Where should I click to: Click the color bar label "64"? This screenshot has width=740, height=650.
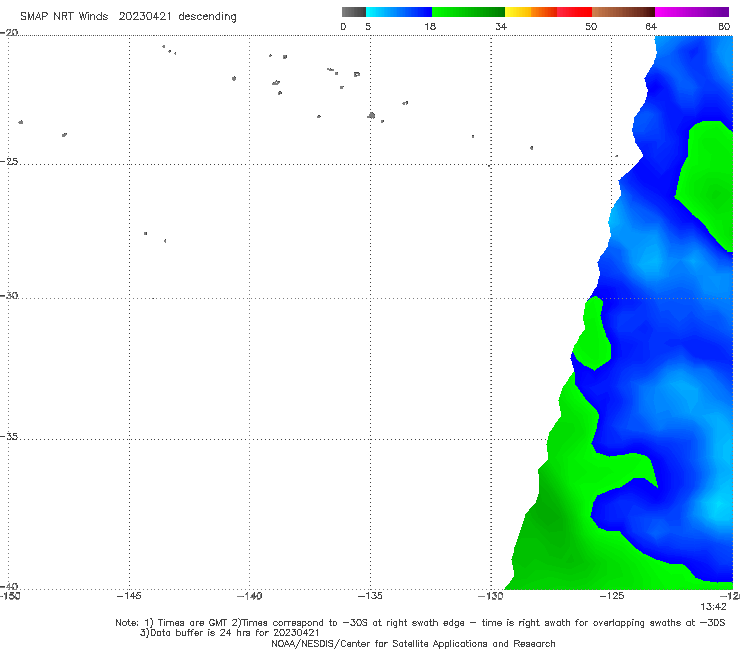coord(651,26)
